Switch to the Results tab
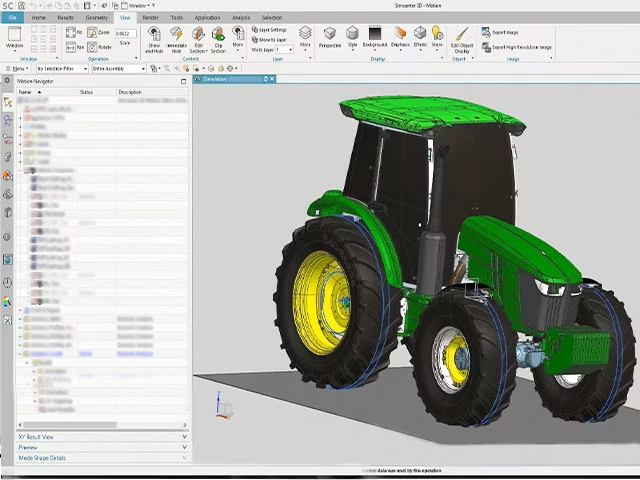 point(65,18)
